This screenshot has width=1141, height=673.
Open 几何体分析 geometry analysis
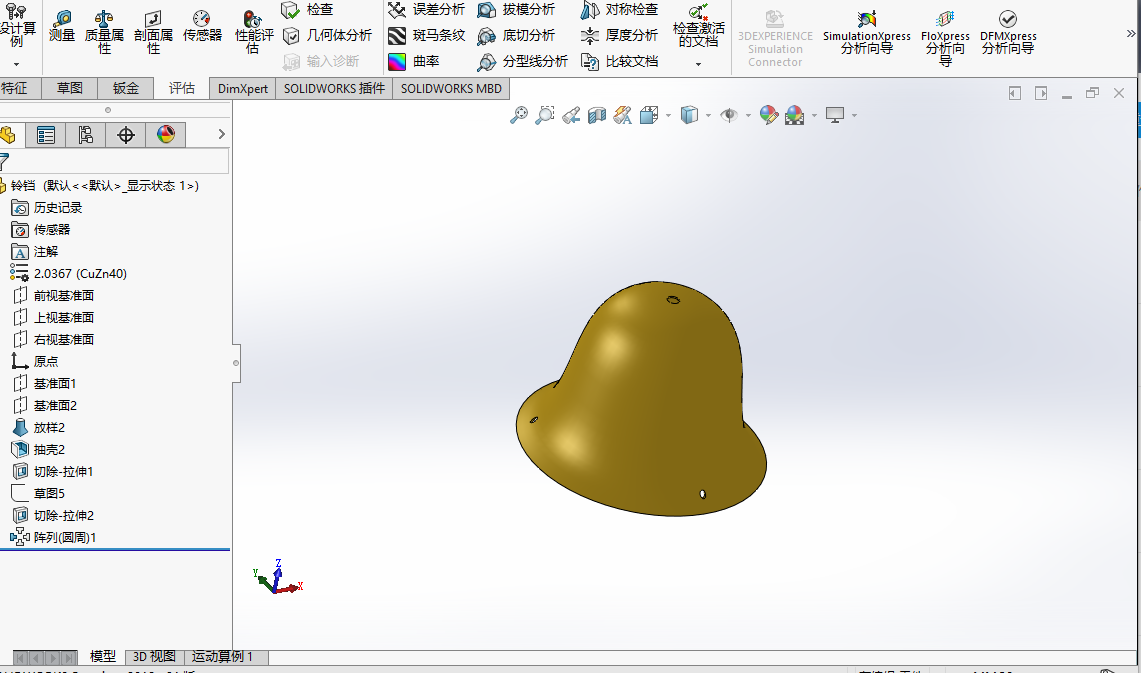click(x=327, y=35)
